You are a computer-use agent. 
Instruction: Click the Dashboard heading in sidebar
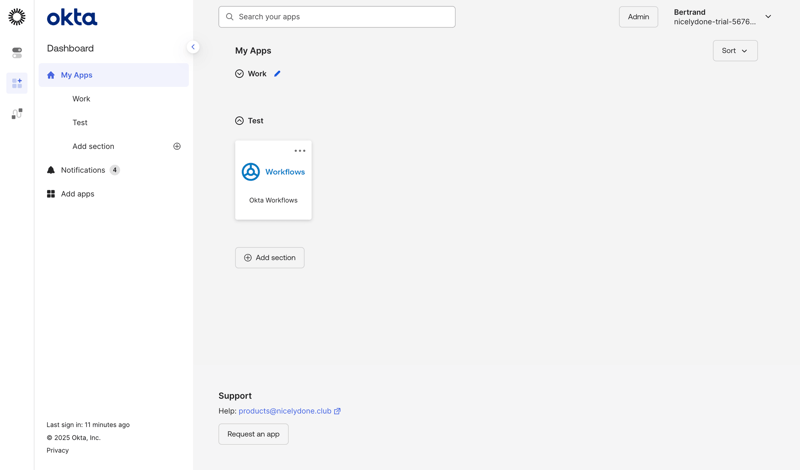coord(70,48)
